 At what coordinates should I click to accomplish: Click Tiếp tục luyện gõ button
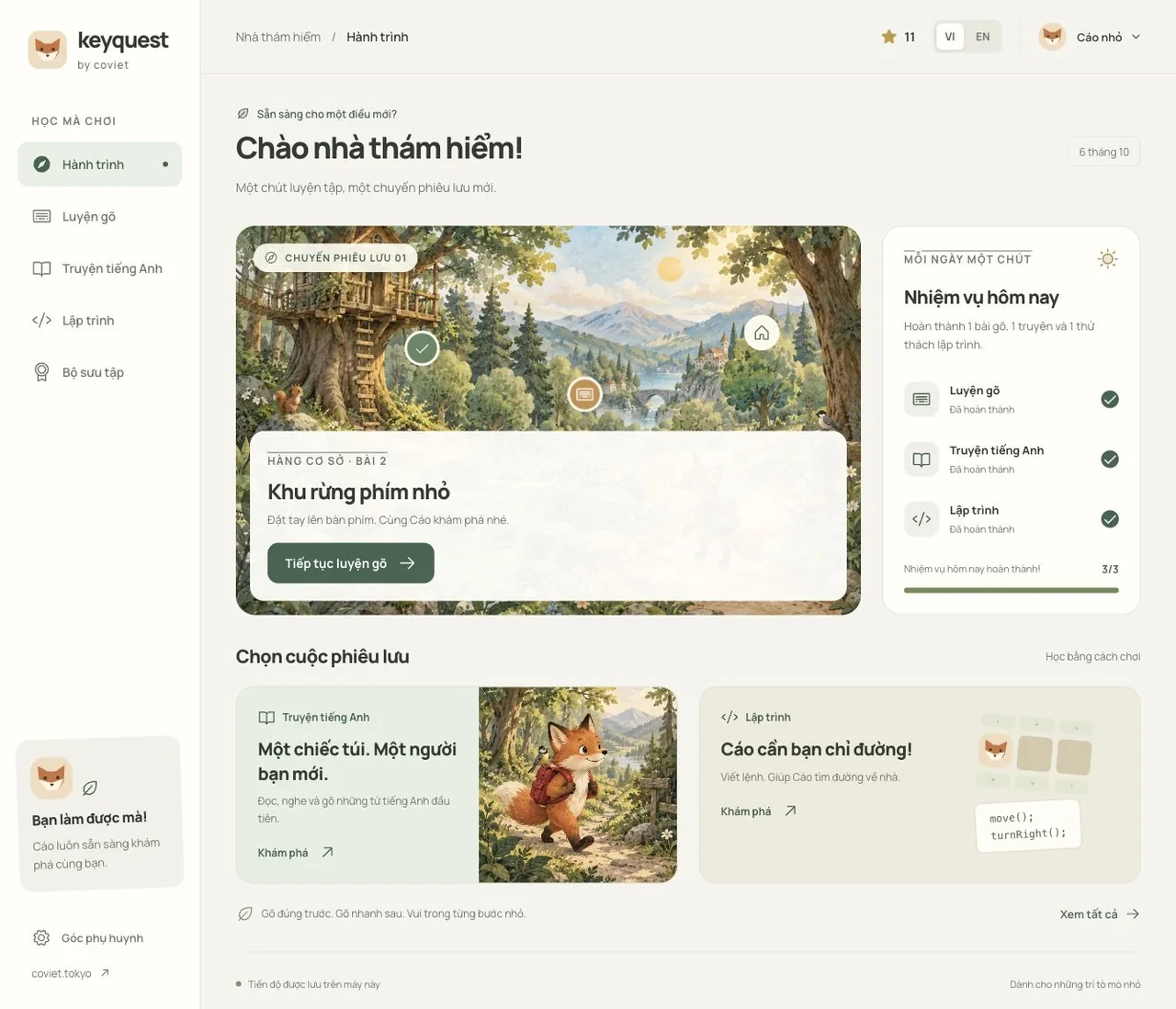click(x=351, y=563)
